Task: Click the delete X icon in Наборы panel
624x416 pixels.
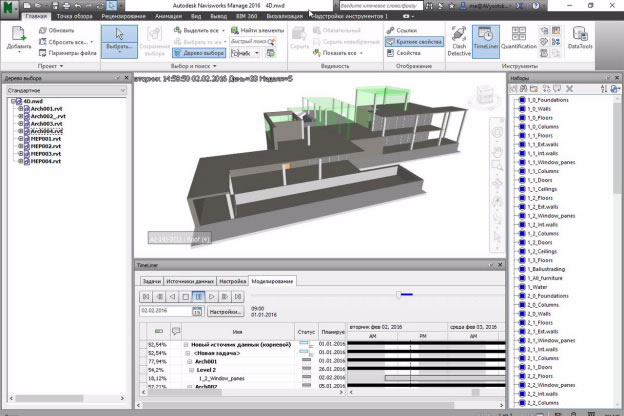Action: [x=569, y=89]
